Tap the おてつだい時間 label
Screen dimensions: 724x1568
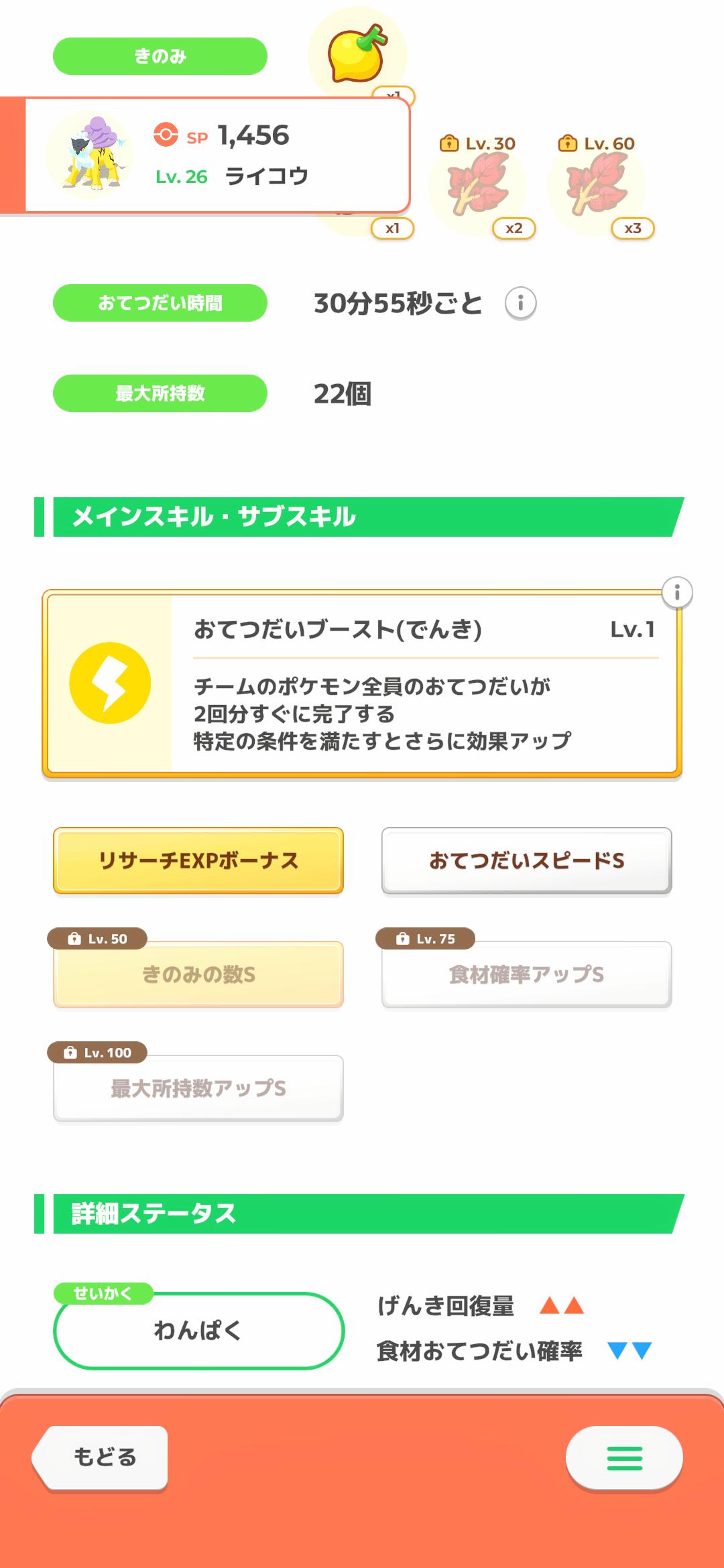[x=160, y=303]
